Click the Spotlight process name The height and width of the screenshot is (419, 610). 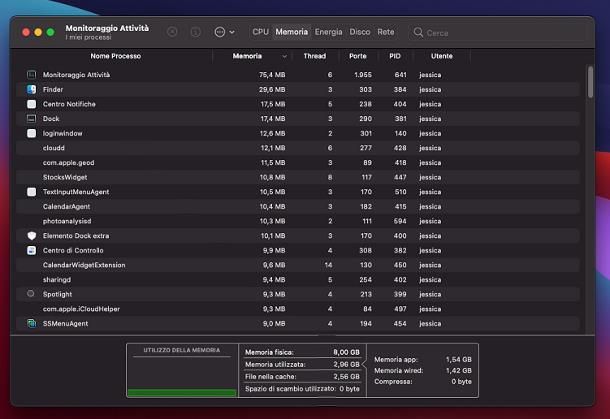(58, 294)
